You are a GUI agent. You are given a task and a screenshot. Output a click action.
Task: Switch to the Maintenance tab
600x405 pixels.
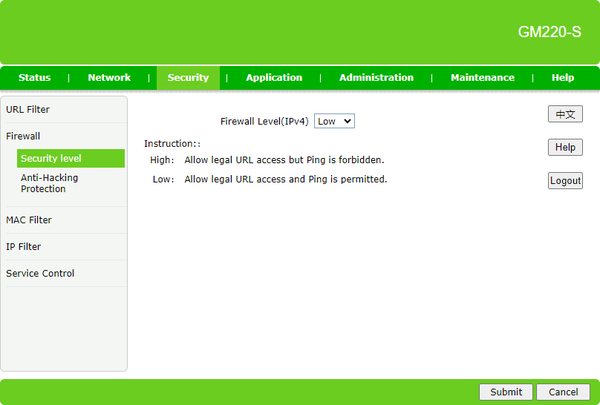[x=482, y=78]
